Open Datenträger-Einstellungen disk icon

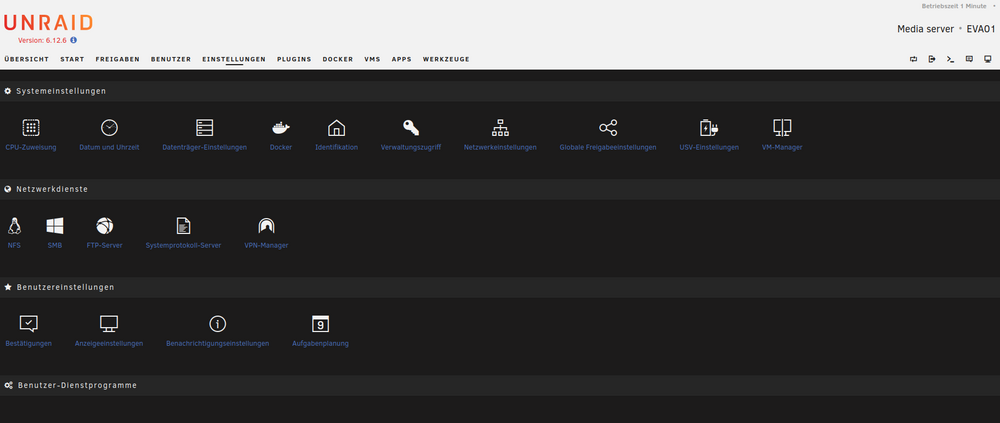pyautogui.click(x=205, y=128)
